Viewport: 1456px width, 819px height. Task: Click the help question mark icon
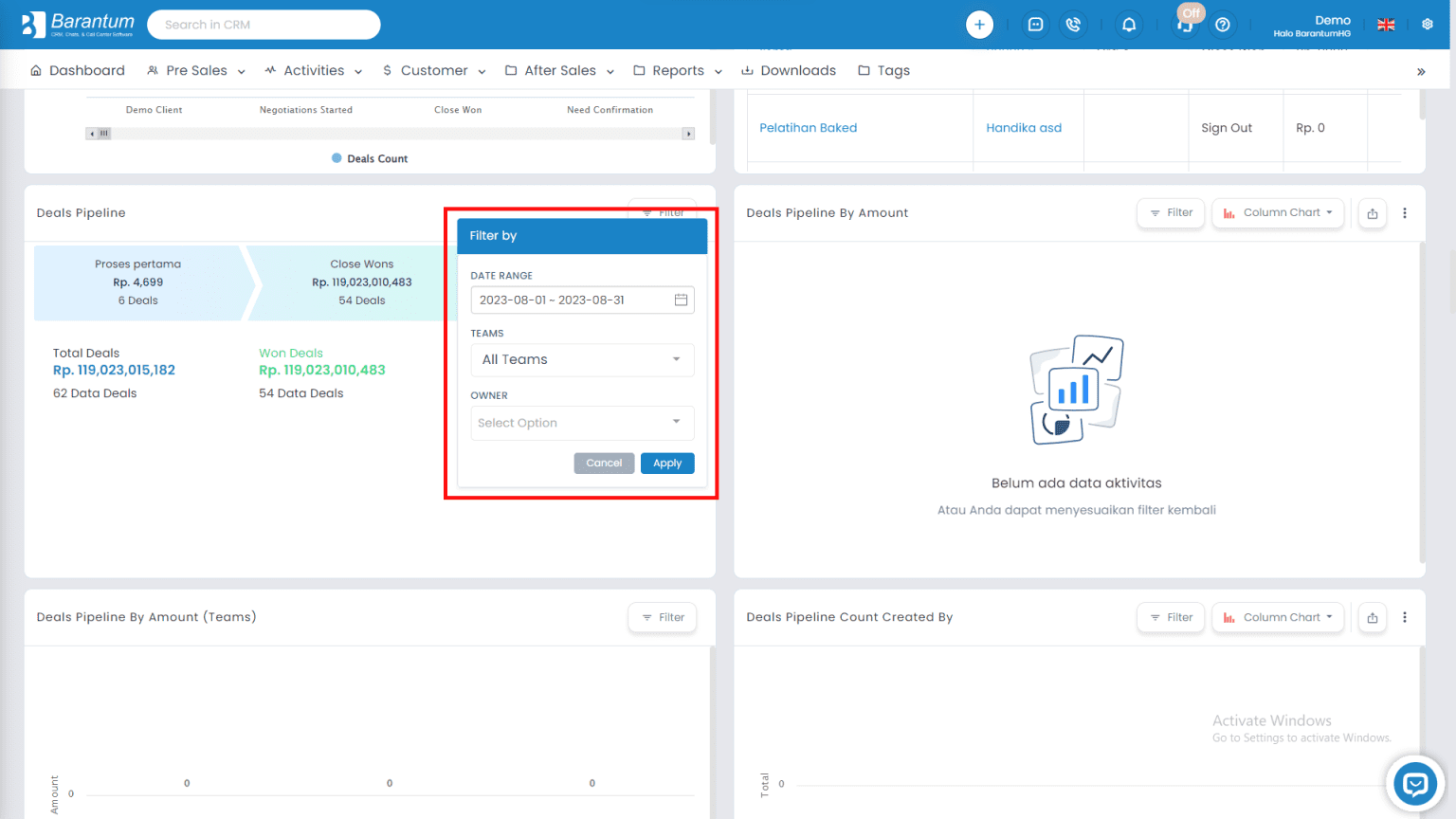tap(1223, 24)
